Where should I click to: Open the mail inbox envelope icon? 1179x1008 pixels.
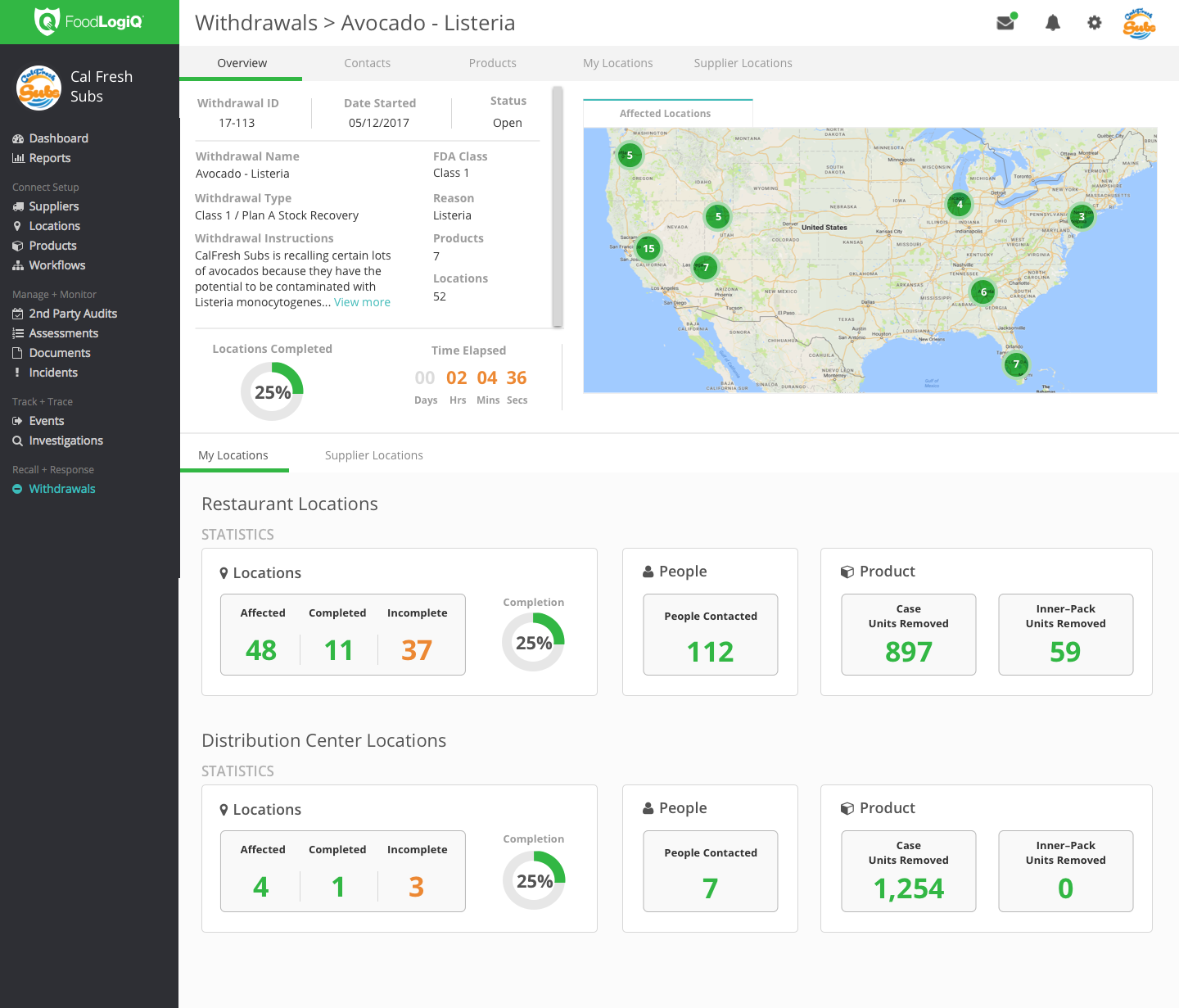(1005, 23)
